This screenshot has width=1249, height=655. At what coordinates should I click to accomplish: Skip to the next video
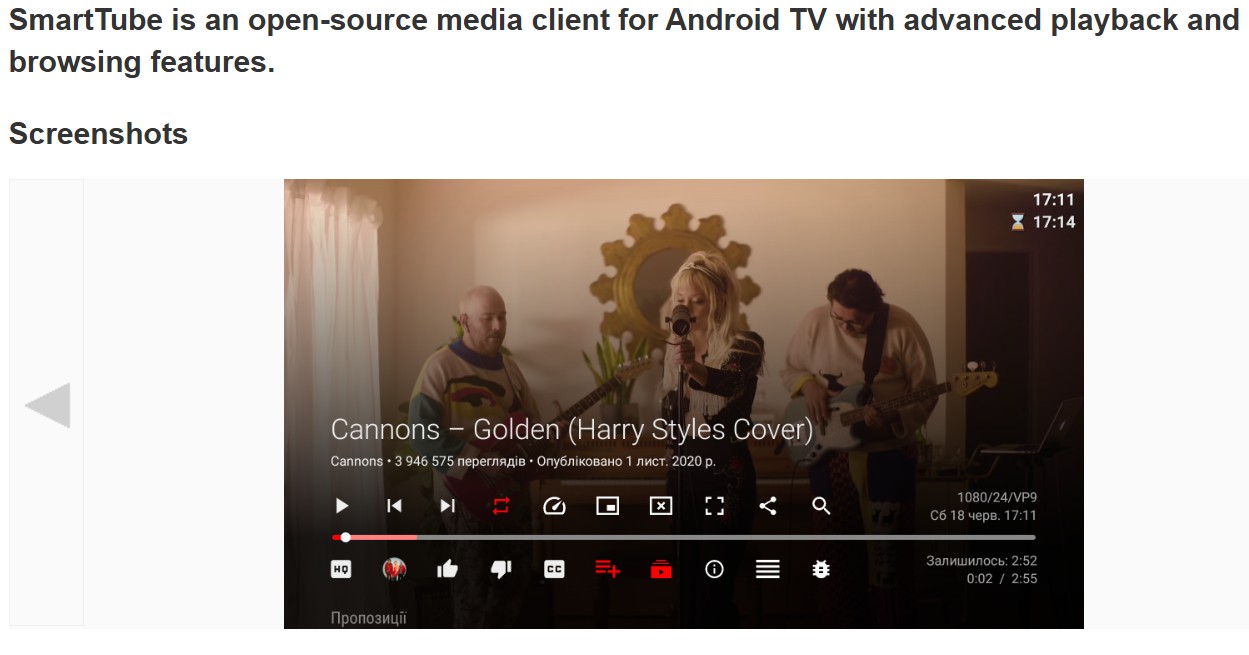448,506
